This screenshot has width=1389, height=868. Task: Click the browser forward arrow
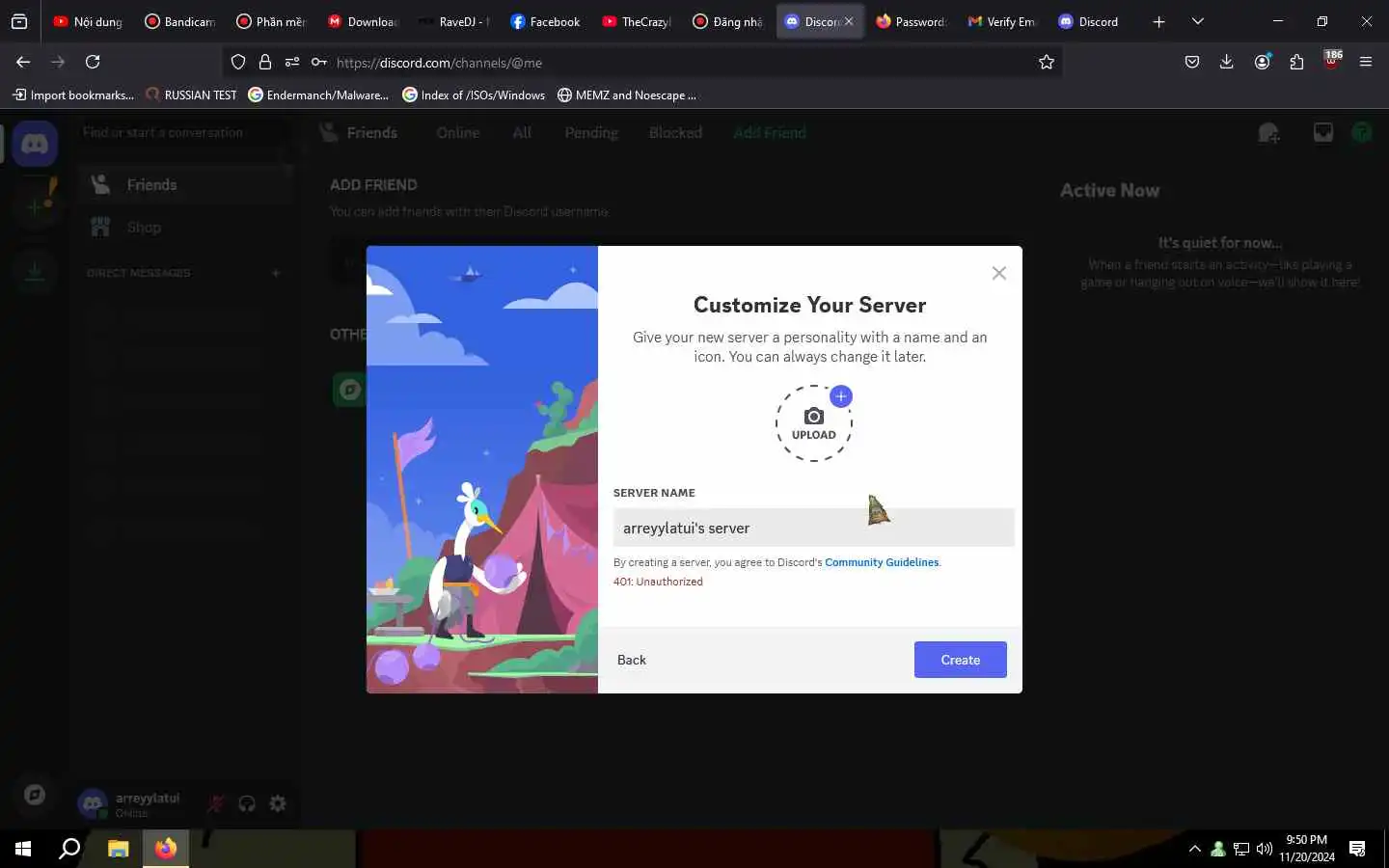click(x=58, y=62)
